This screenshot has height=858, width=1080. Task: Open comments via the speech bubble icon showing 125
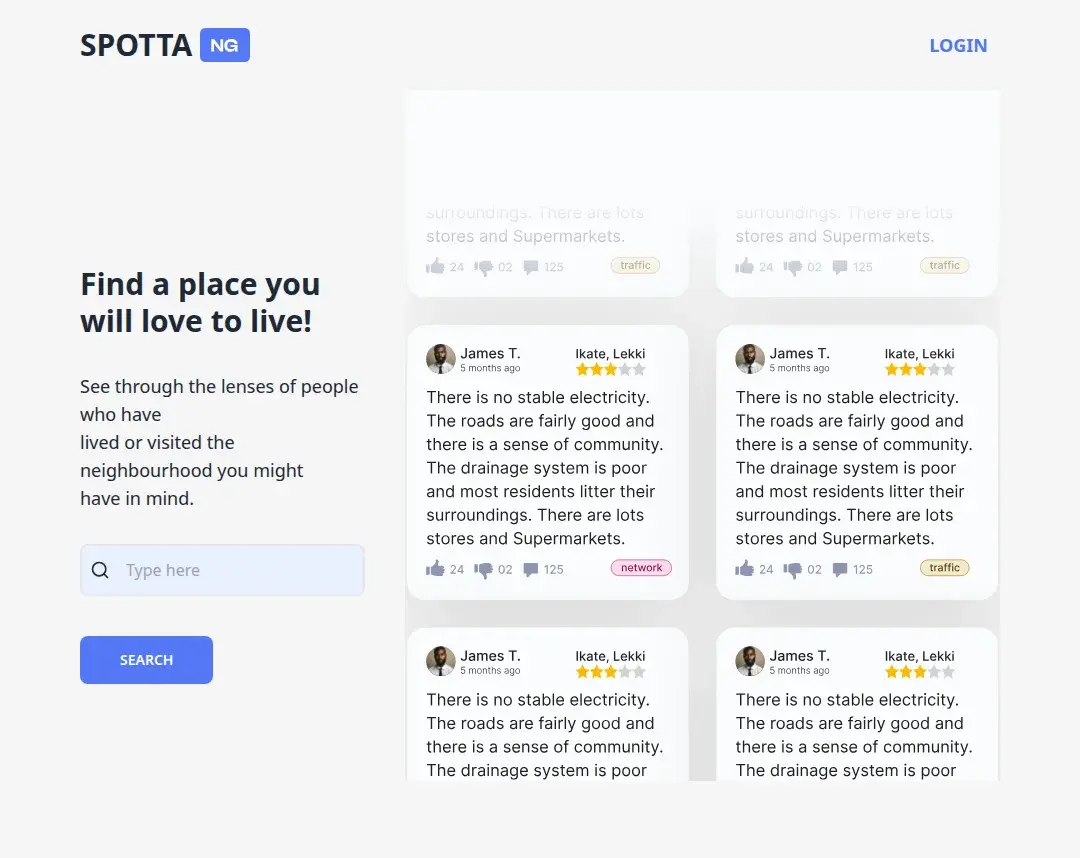coord(532,568)
